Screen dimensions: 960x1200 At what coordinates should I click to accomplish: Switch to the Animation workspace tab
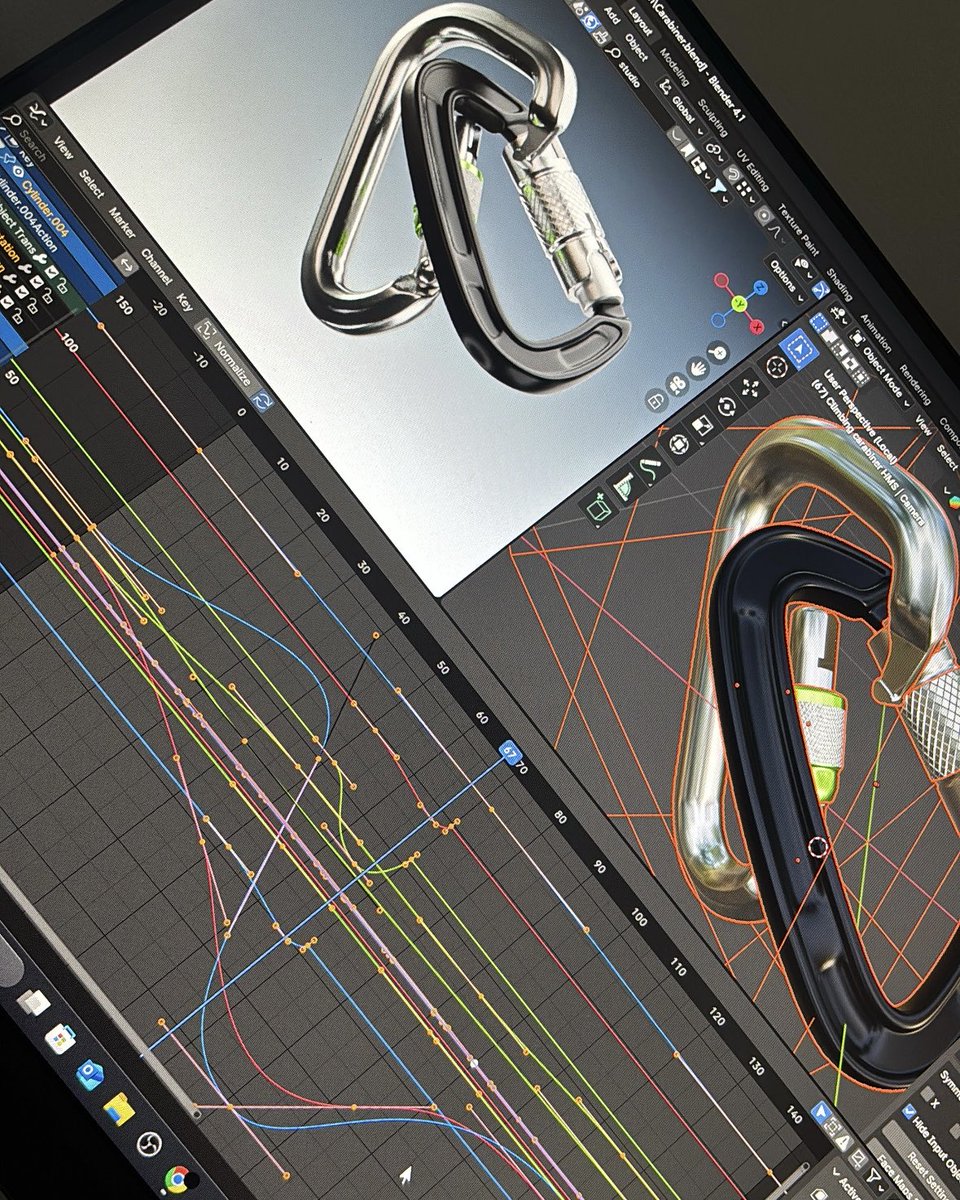(876, 333)
